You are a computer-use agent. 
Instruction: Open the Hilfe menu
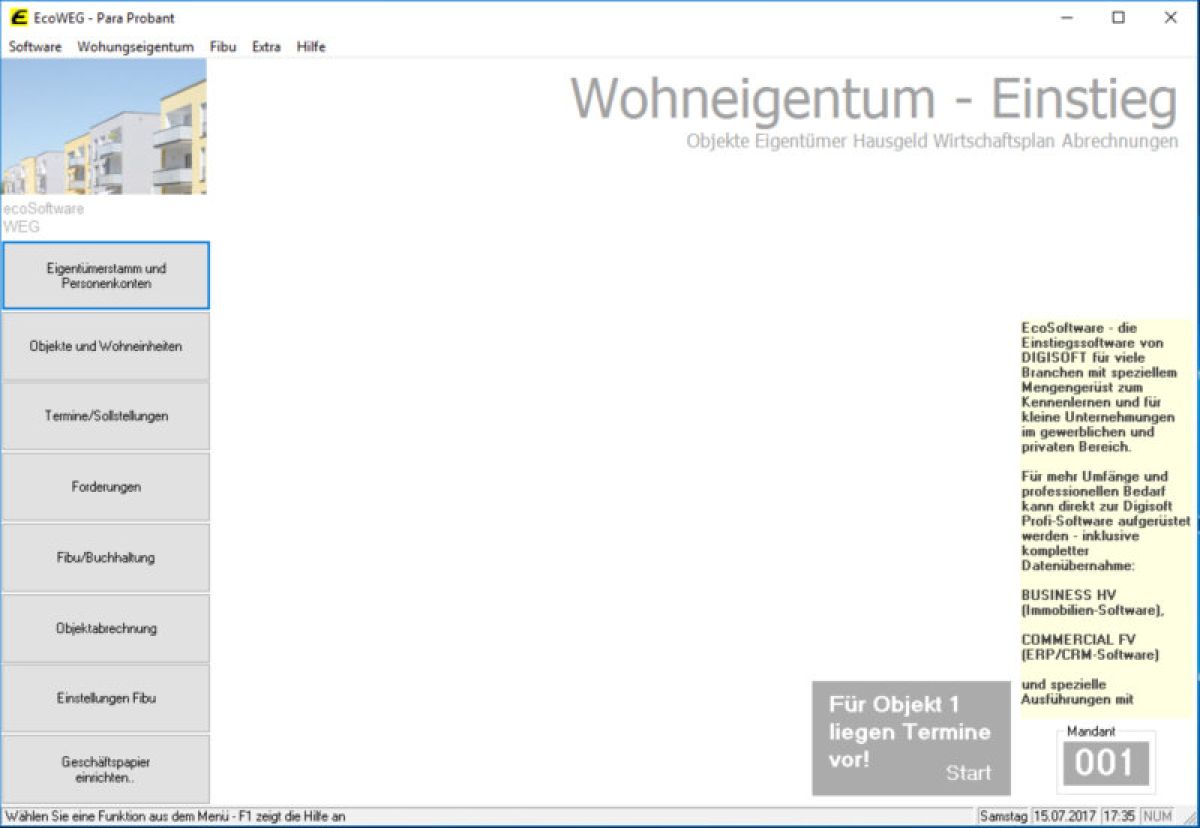(x=311, y=47)
